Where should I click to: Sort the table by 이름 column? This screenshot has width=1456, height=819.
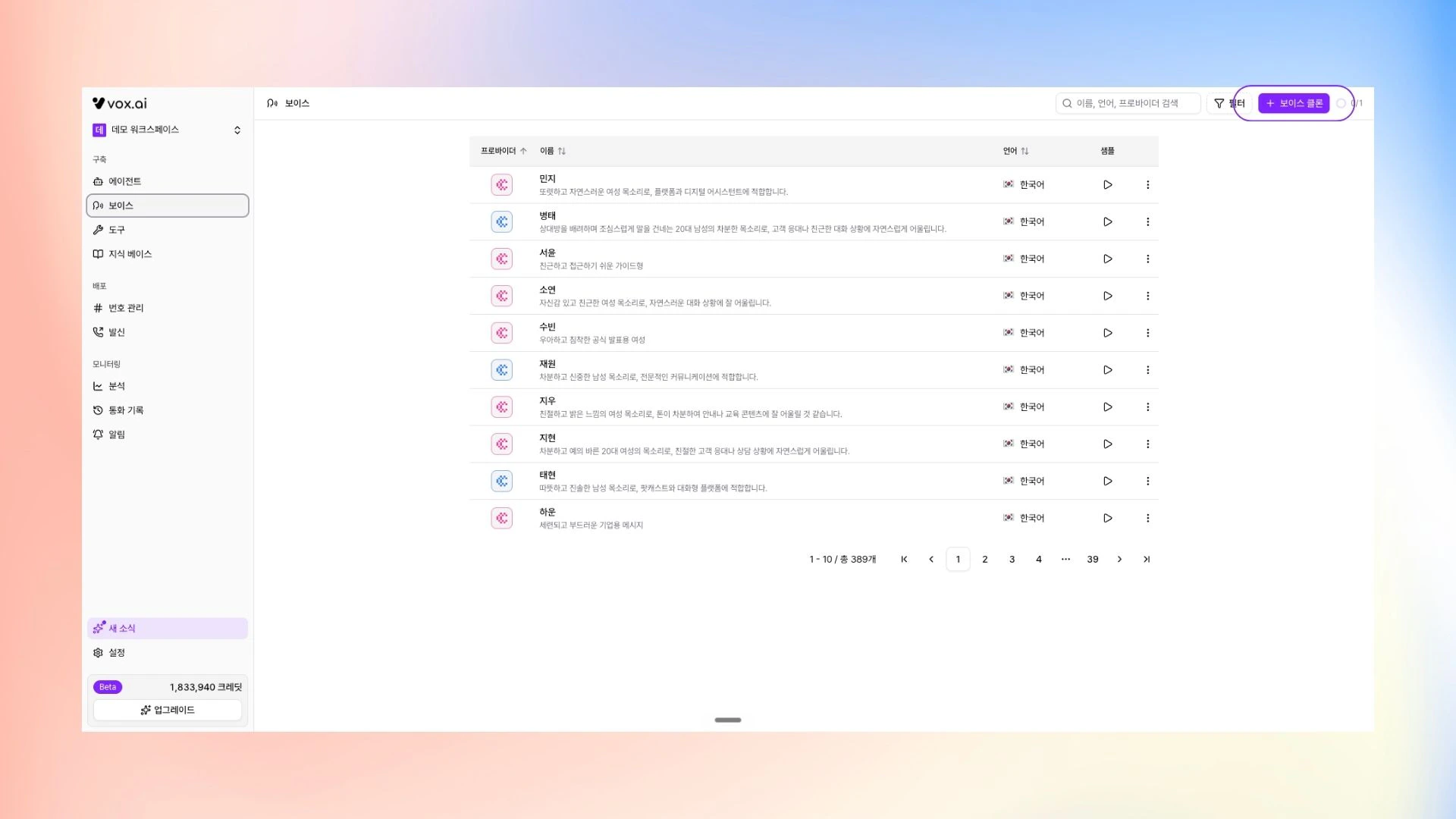(x=553, y=152)
